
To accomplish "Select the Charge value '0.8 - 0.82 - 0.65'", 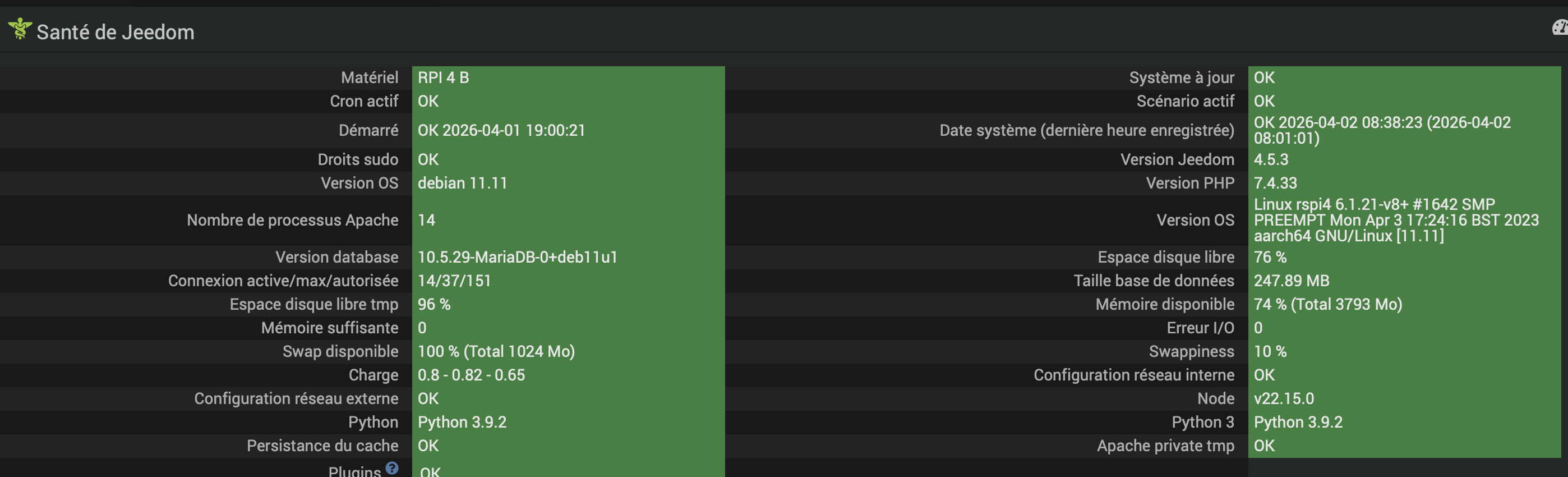I will [471, 375].
